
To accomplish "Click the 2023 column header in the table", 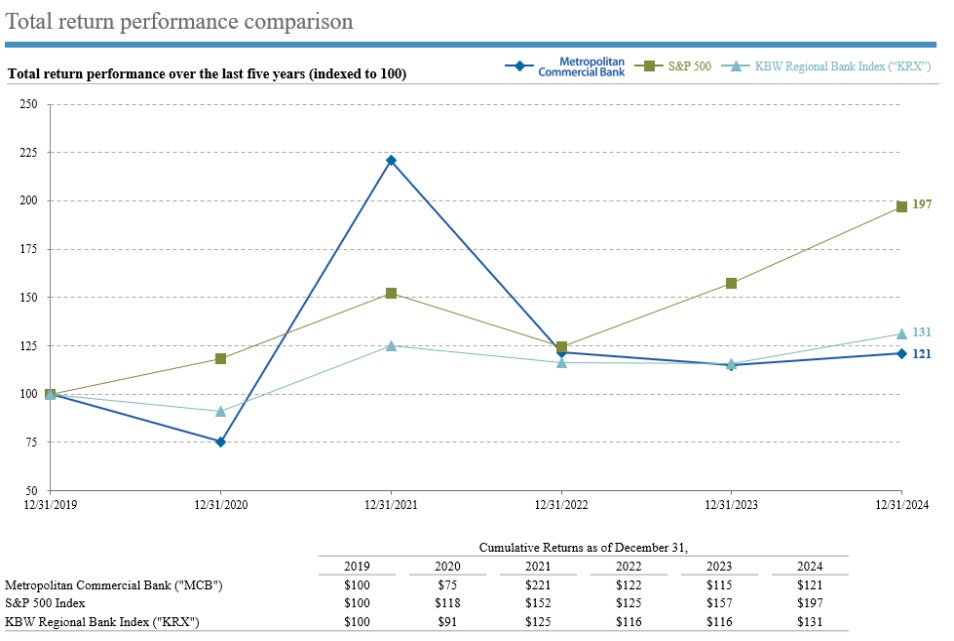I will pos(719,566).
